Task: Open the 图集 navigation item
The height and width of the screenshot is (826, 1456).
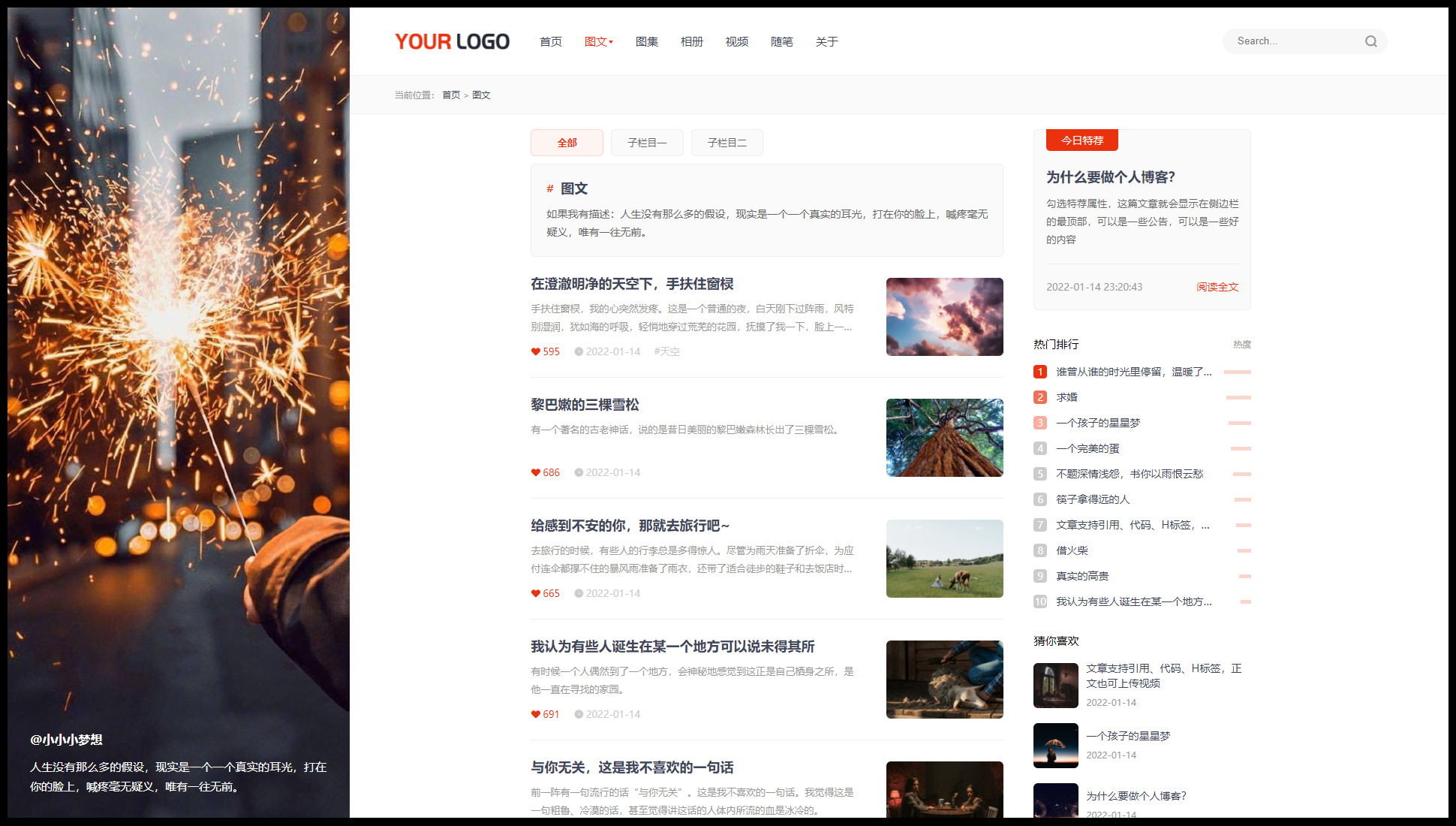Action: pos(647,41)
